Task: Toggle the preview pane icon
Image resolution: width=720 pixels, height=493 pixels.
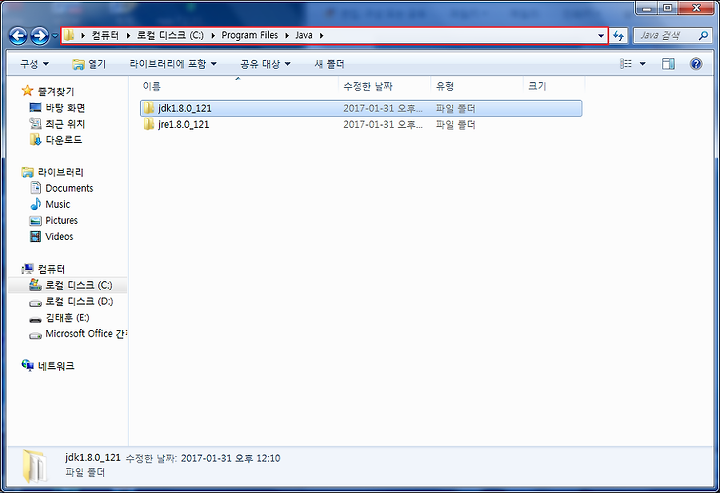Action: point(668,64)
